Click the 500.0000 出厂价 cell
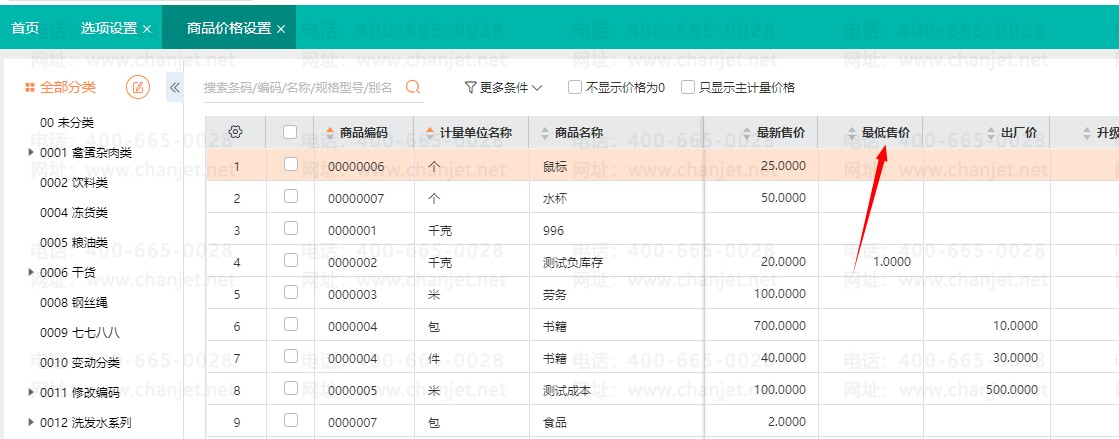The width and height of the screenshot is (1119, 439). tap(1012, 390)
